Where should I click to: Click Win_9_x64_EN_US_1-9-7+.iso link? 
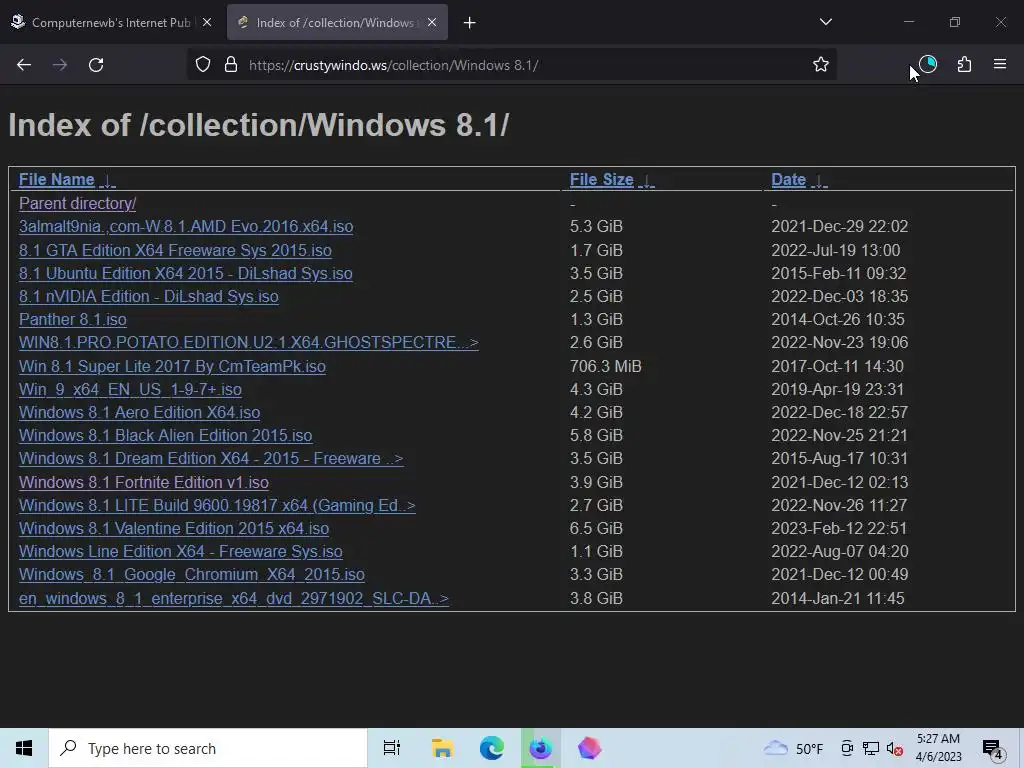131,389
